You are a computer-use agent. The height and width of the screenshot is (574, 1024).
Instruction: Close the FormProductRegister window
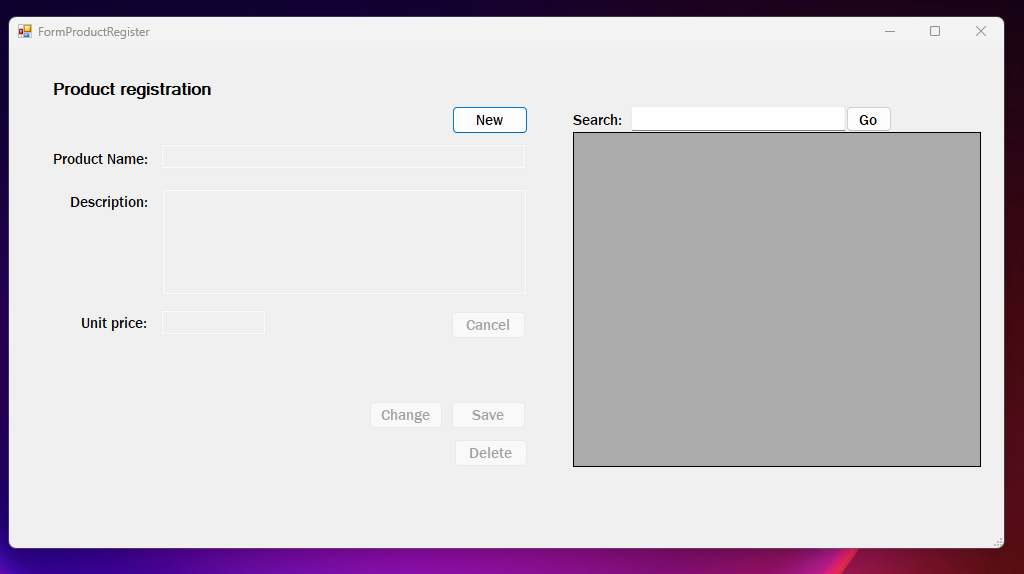981,31
